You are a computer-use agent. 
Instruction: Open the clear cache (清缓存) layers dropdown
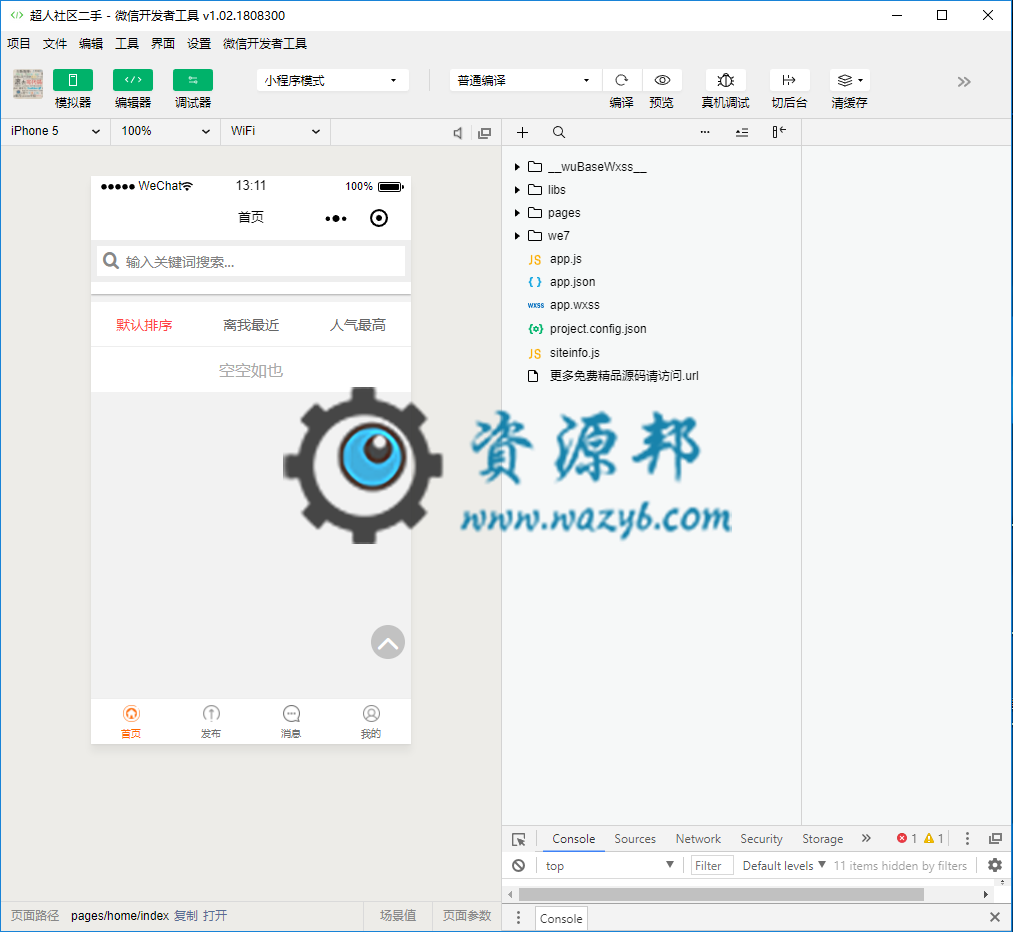click(x=850, y=80)
